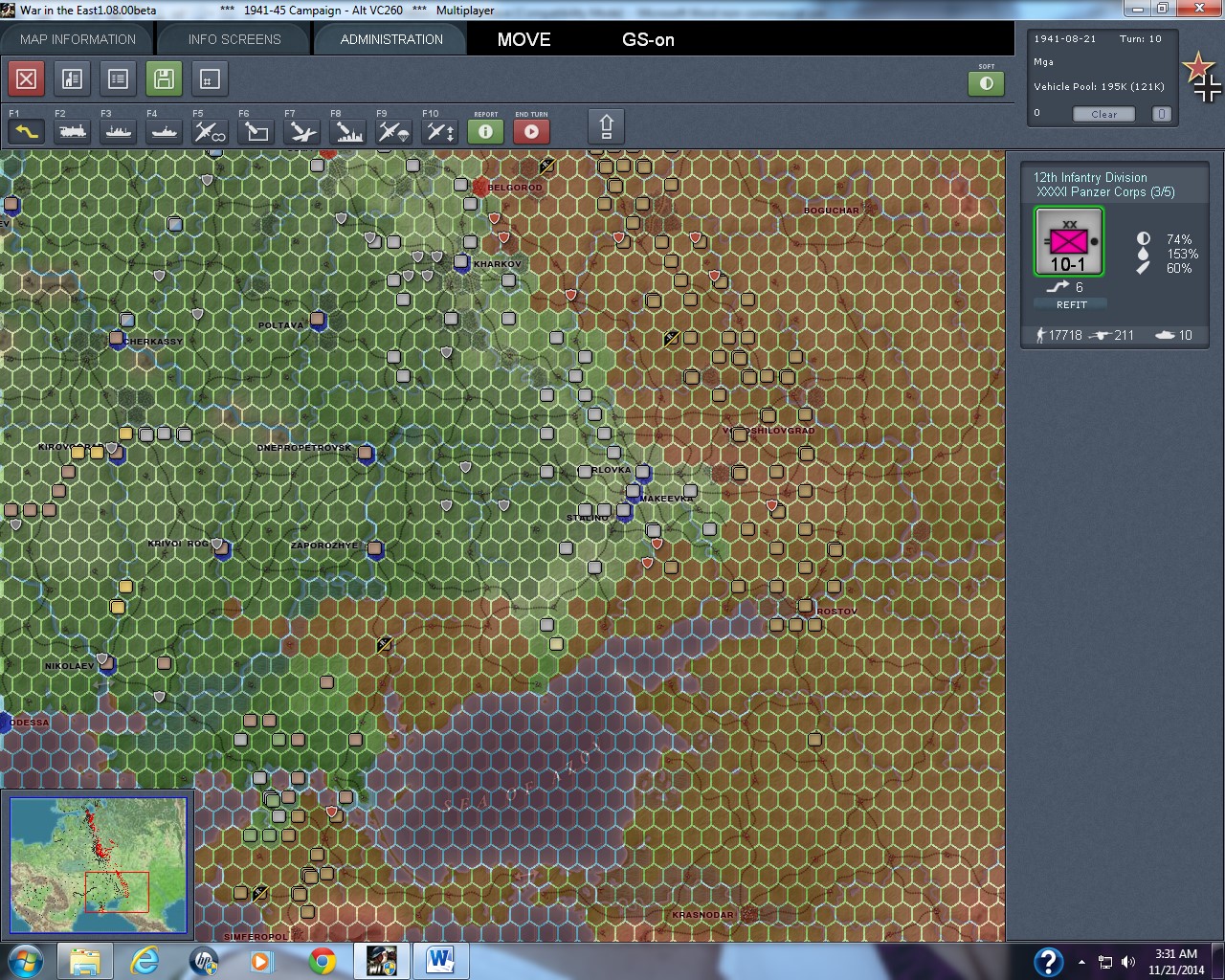Viewport: 1225px width, 980px height.
Task: Launch Internet Explorer from the taskbar
Action: click(x=145, y=961)
